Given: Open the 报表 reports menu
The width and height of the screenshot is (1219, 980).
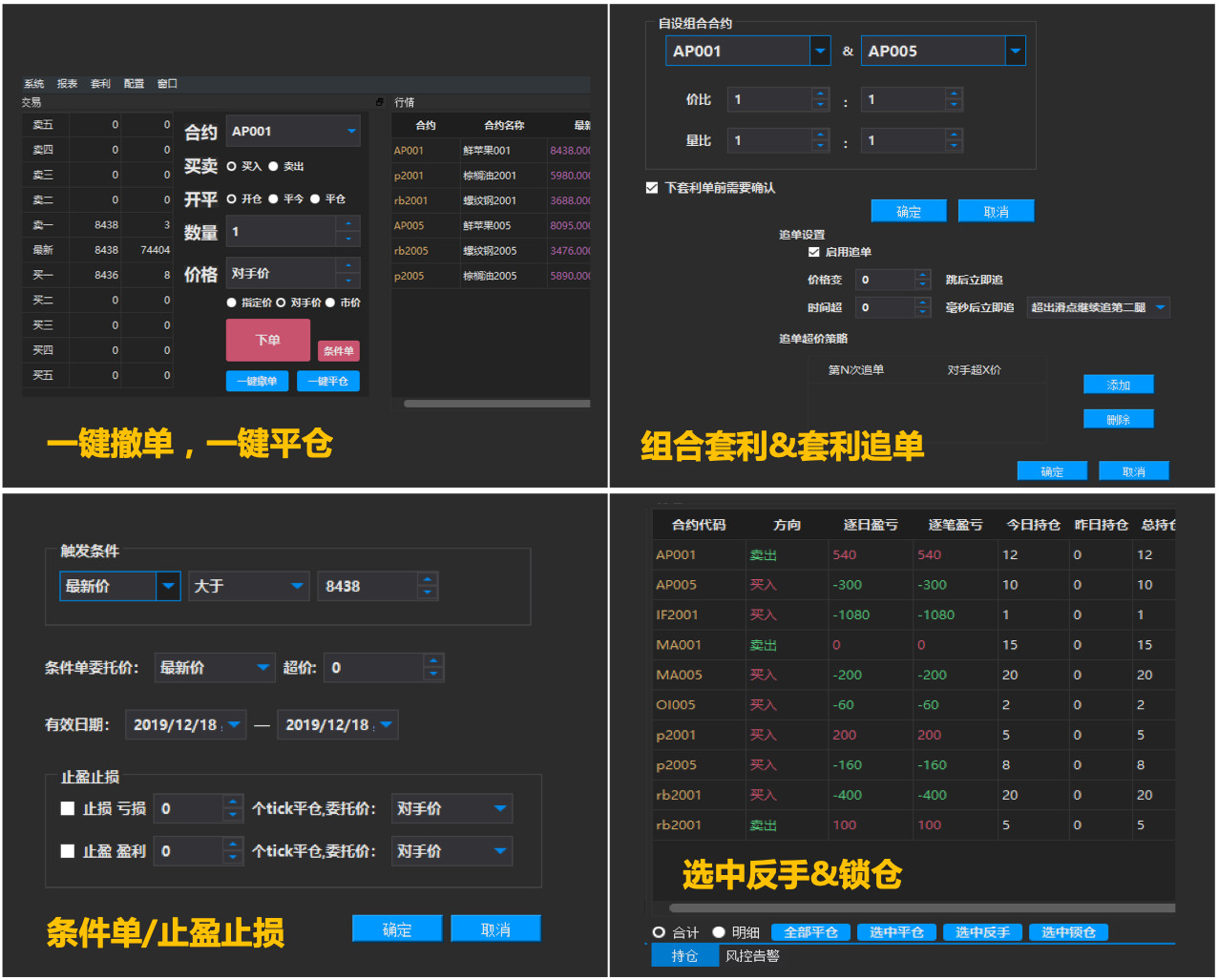Looking at the screenshot, I should click(70, 83).
